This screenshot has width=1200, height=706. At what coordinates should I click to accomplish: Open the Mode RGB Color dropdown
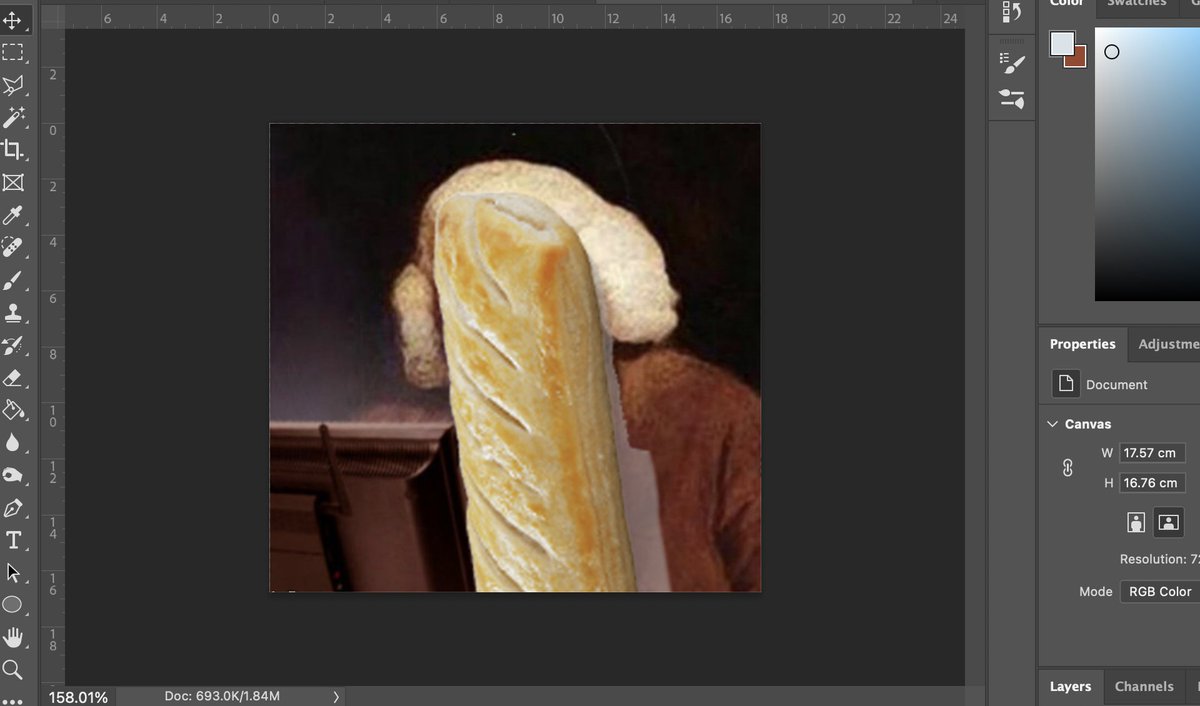(x=1159, y=591)
